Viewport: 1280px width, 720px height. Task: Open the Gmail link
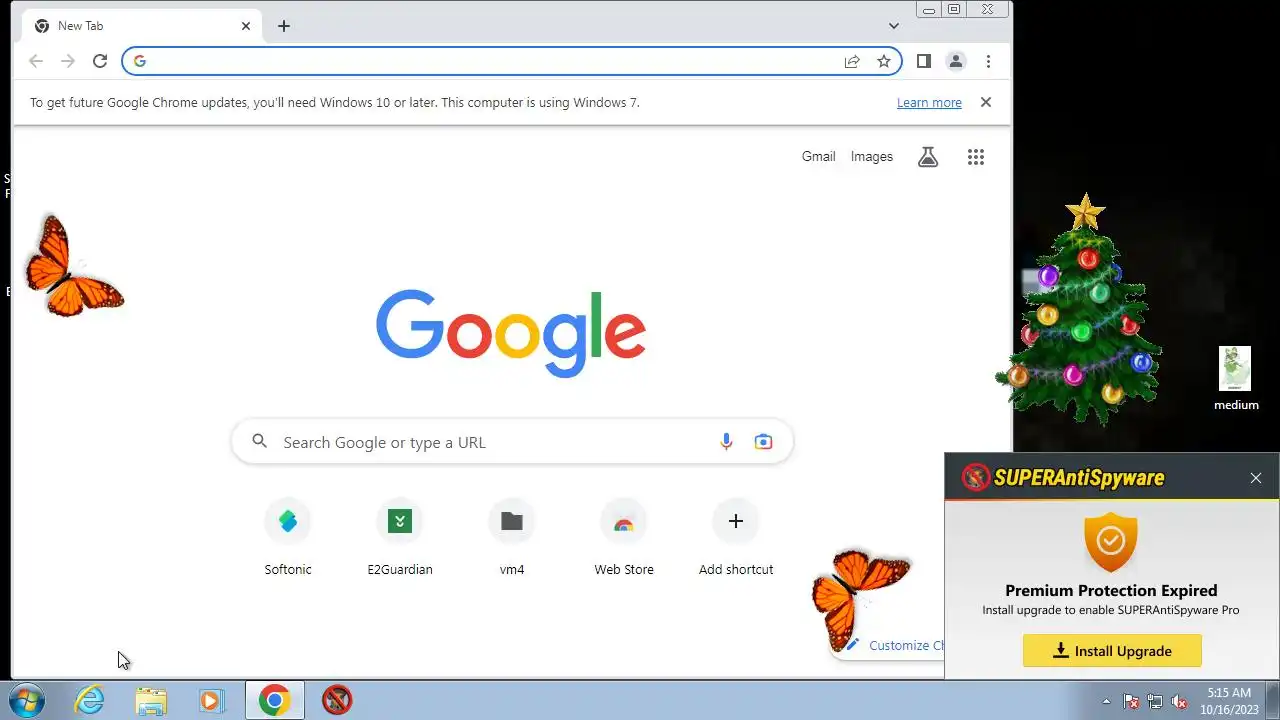818,156
